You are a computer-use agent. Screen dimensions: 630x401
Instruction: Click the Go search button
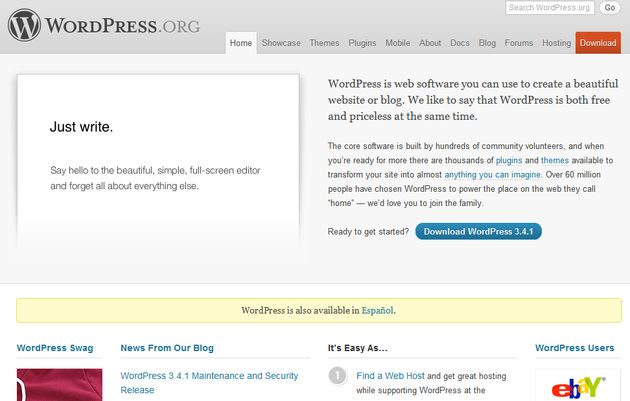[x=610, y=8]
